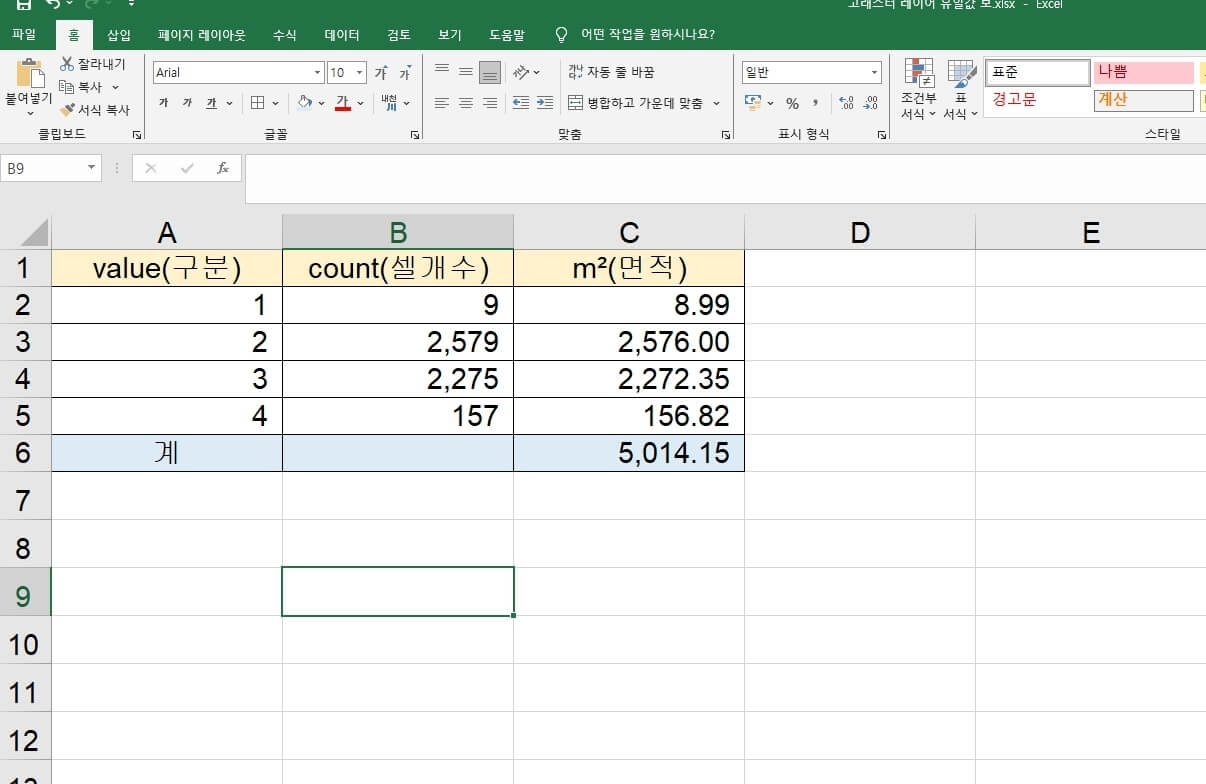Align cell text to the right
This screenshot has height=784, width=1206.
(x=489, y=103)
